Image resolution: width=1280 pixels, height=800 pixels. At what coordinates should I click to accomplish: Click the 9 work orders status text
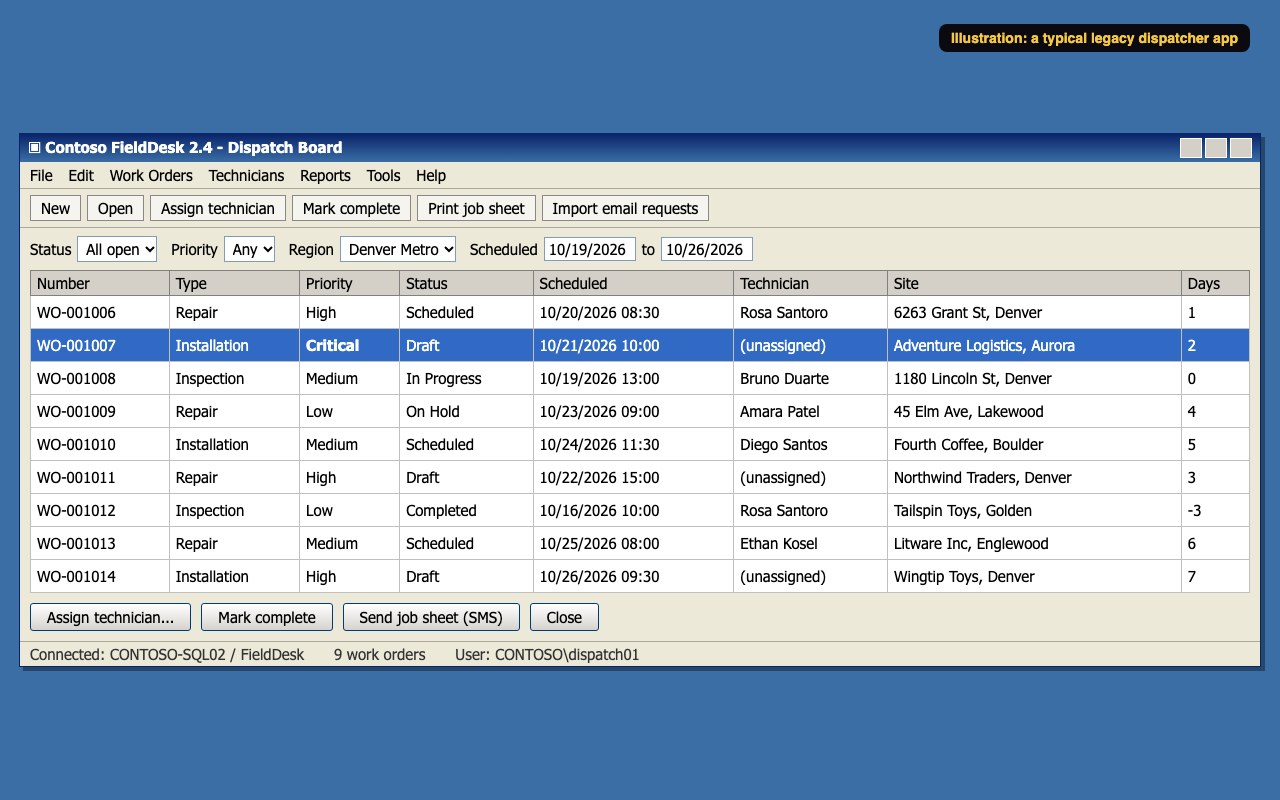click(379, 655)
